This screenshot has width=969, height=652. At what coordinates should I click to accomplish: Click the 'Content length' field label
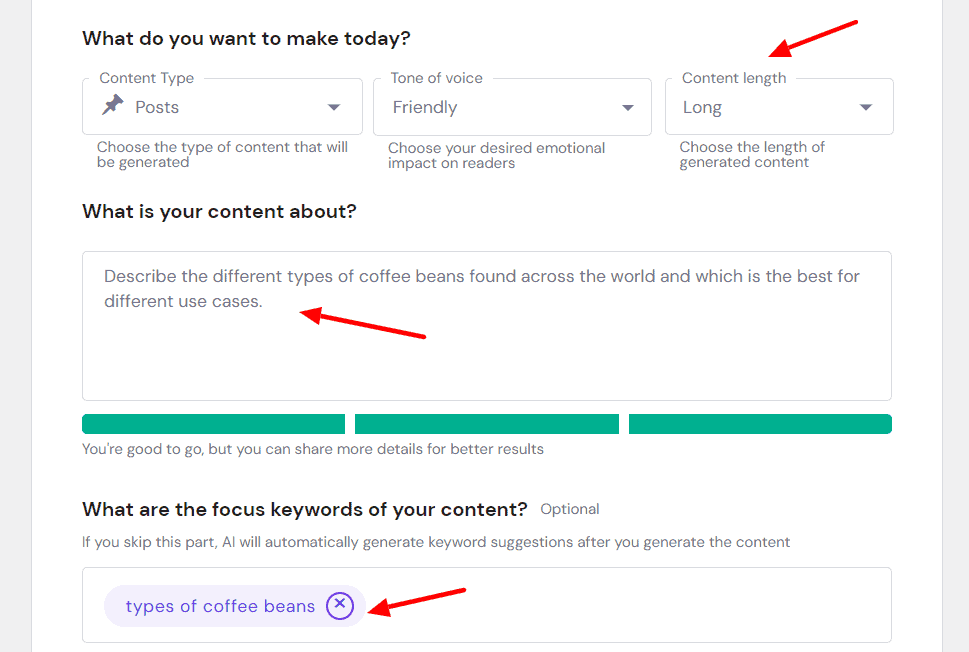[734, 78]
